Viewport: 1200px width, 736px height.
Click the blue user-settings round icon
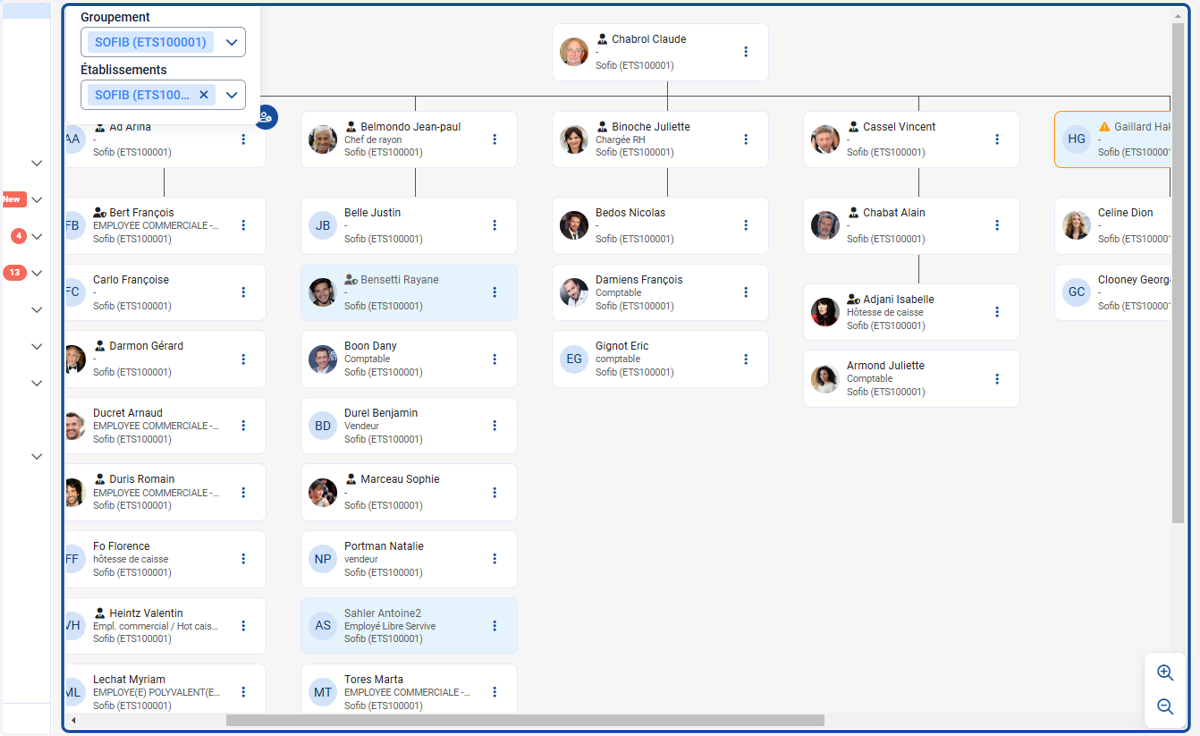[x=265, y=117]
